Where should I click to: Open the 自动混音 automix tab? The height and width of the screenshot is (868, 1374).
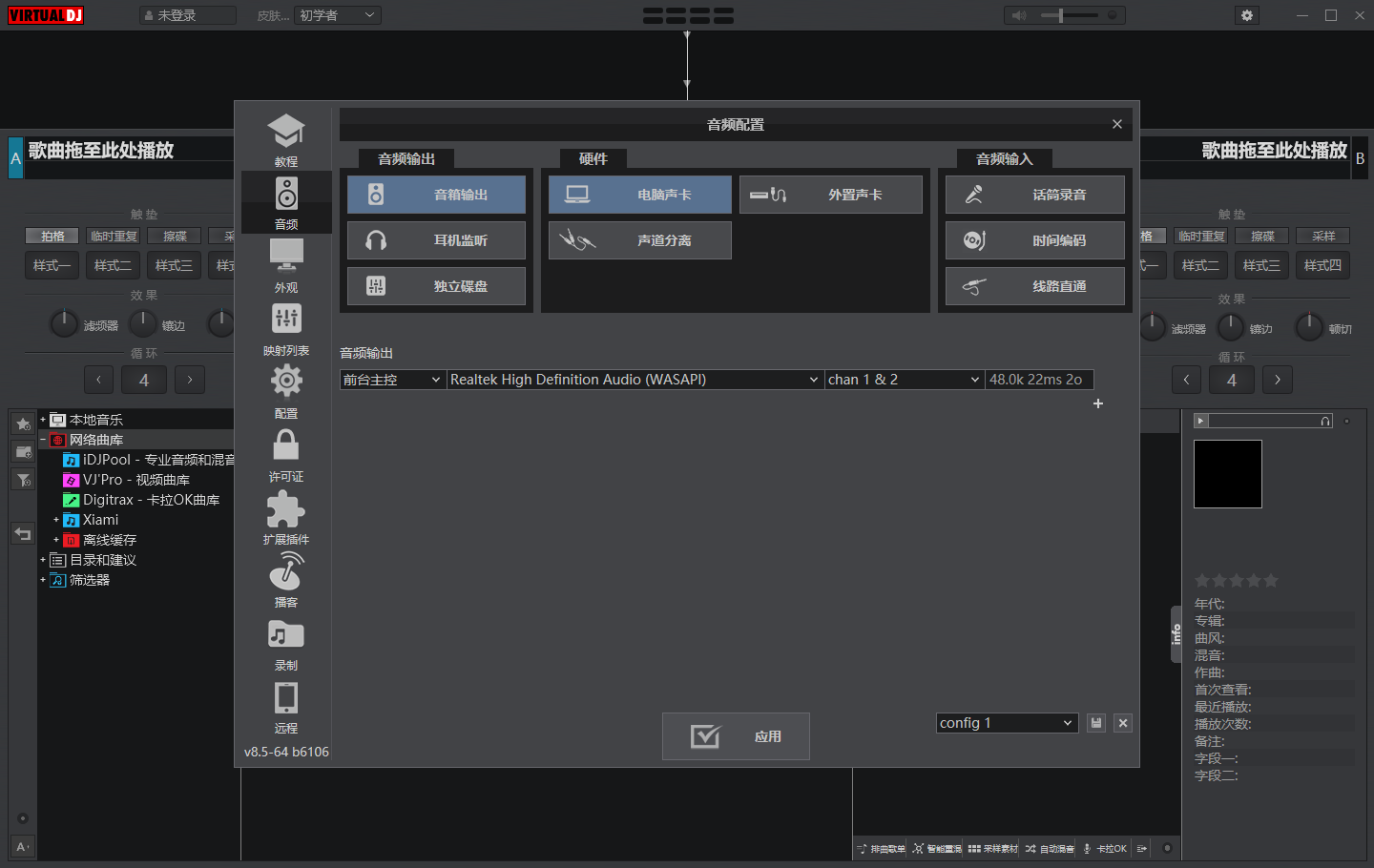click(x=1050, y=848)
